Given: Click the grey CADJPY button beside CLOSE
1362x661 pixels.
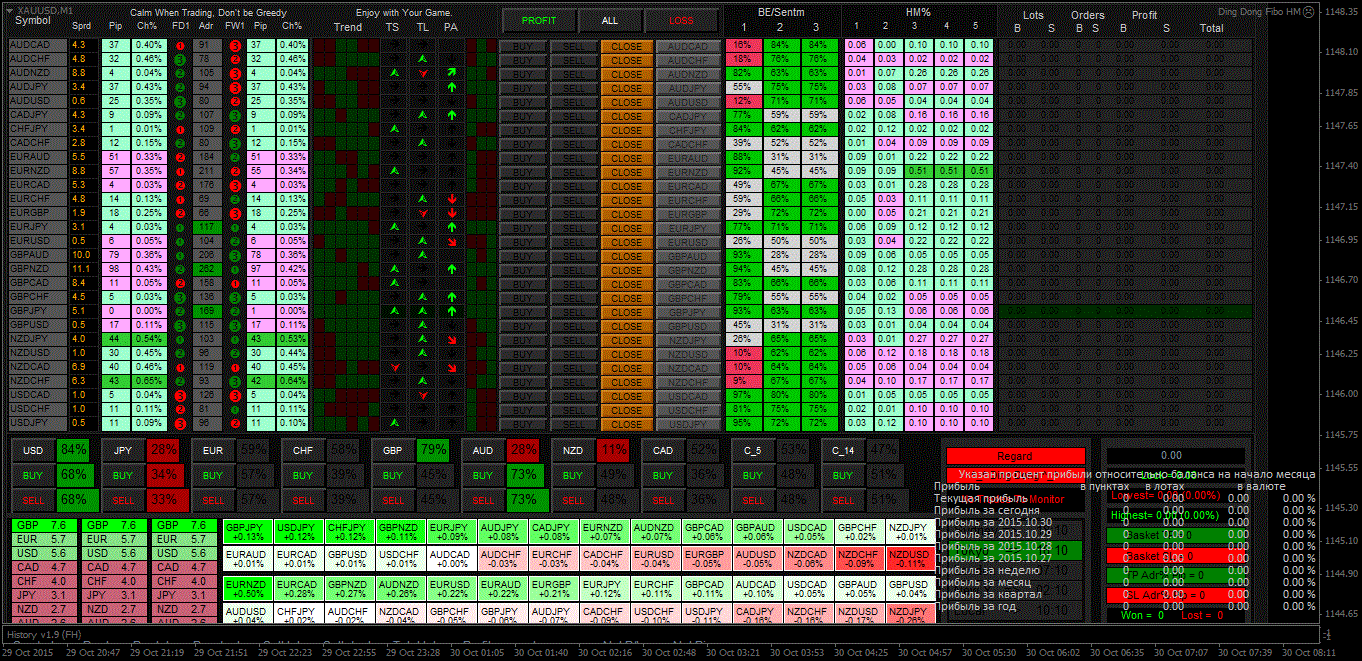Looking at the screenshot, I should click(x=688, y=116).
